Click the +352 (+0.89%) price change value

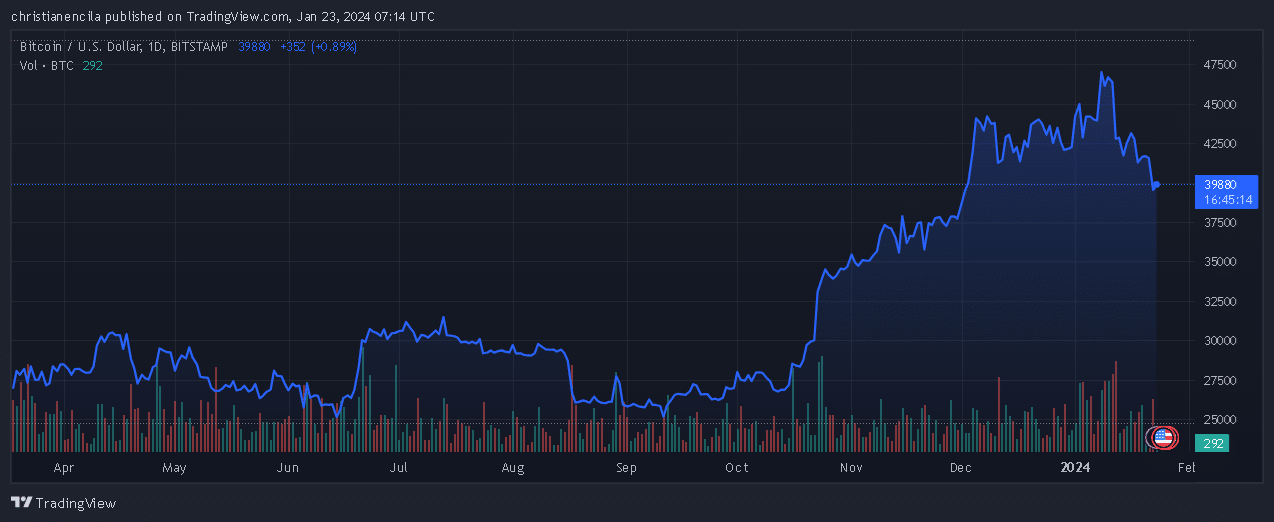[318, 46]
